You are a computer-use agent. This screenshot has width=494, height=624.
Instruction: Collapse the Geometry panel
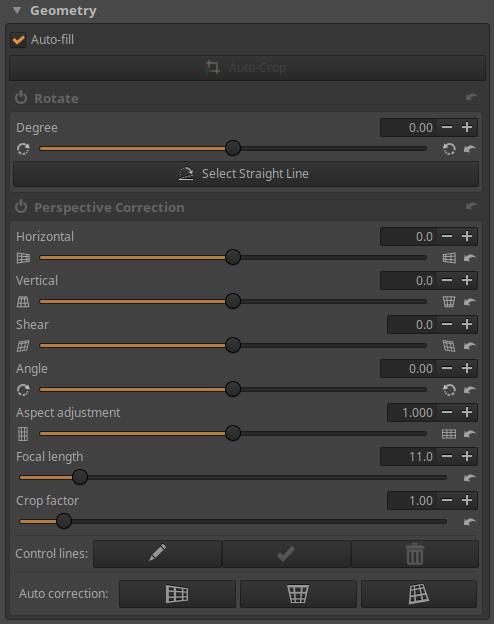[x=17, y=10]
